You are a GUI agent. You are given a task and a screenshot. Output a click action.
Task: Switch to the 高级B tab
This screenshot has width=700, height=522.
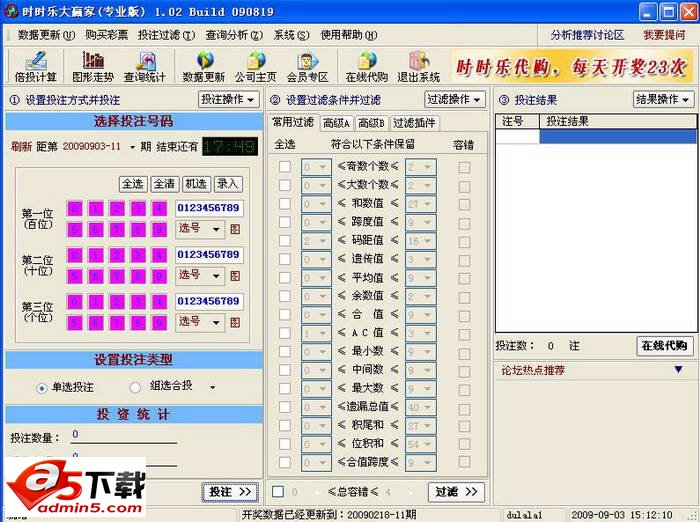click(371, 123)
